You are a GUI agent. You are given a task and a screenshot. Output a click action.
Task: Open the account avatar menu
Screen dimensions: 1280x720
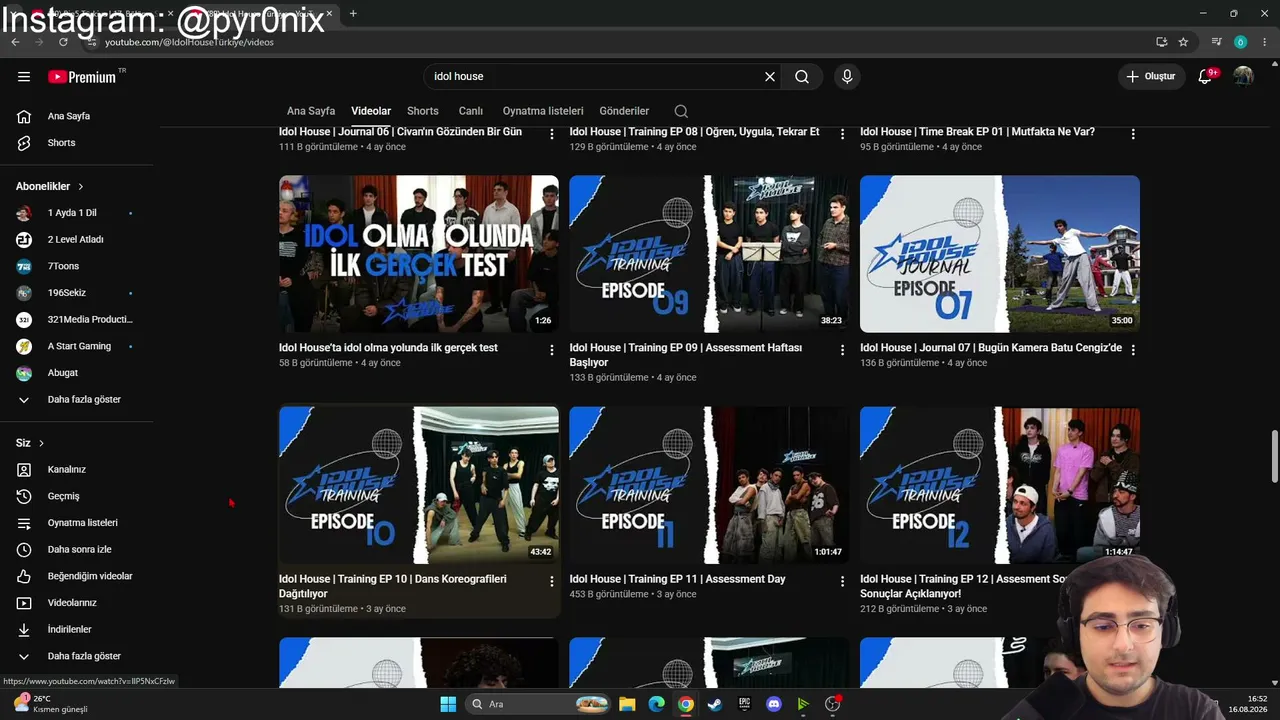(1243, 76)
